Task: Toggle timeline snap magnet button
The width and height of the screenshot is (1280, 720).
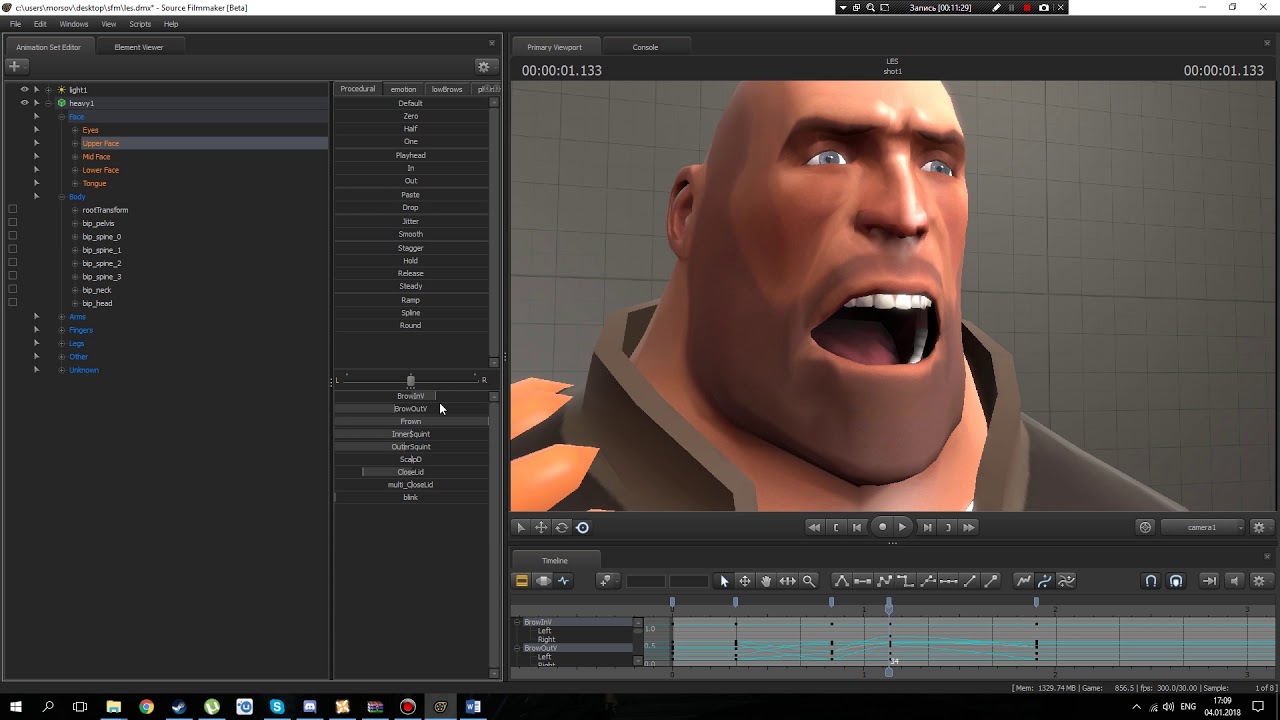Action: tap(1151, 581)
